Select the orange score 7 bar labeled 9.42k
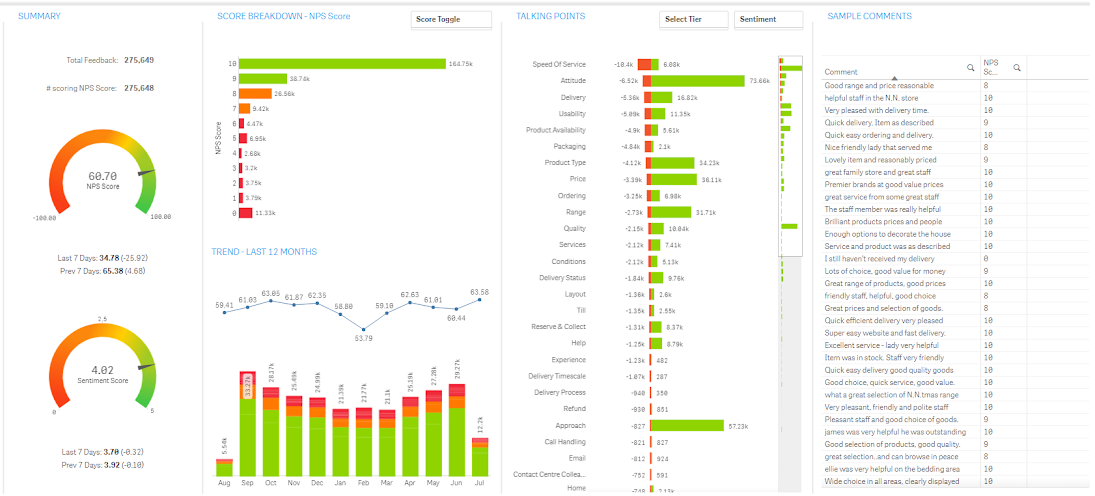Screen dimensions: 1095x496 [244, 108]
